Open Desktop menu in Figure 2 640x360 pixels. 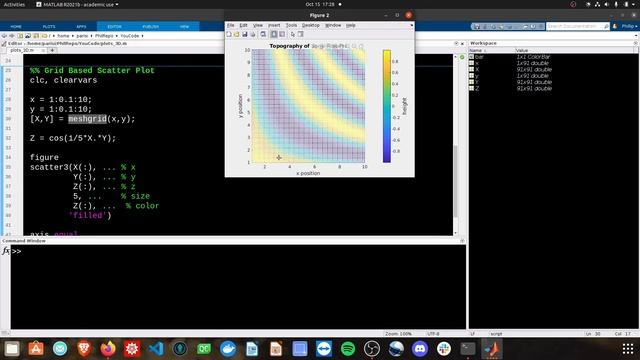(x=311, y=25)
